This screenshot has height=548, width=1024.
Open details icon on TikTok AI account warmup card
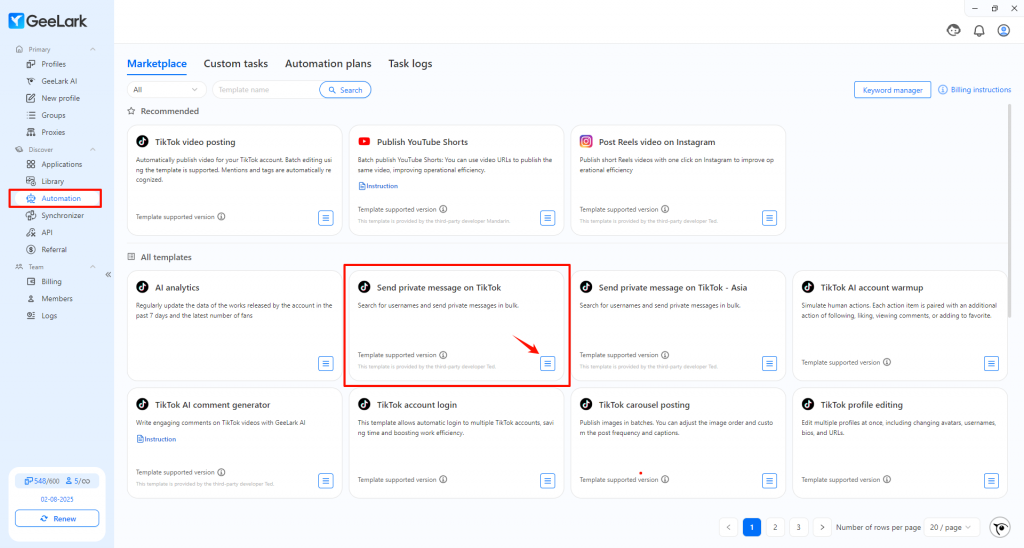tap(991, 364)
